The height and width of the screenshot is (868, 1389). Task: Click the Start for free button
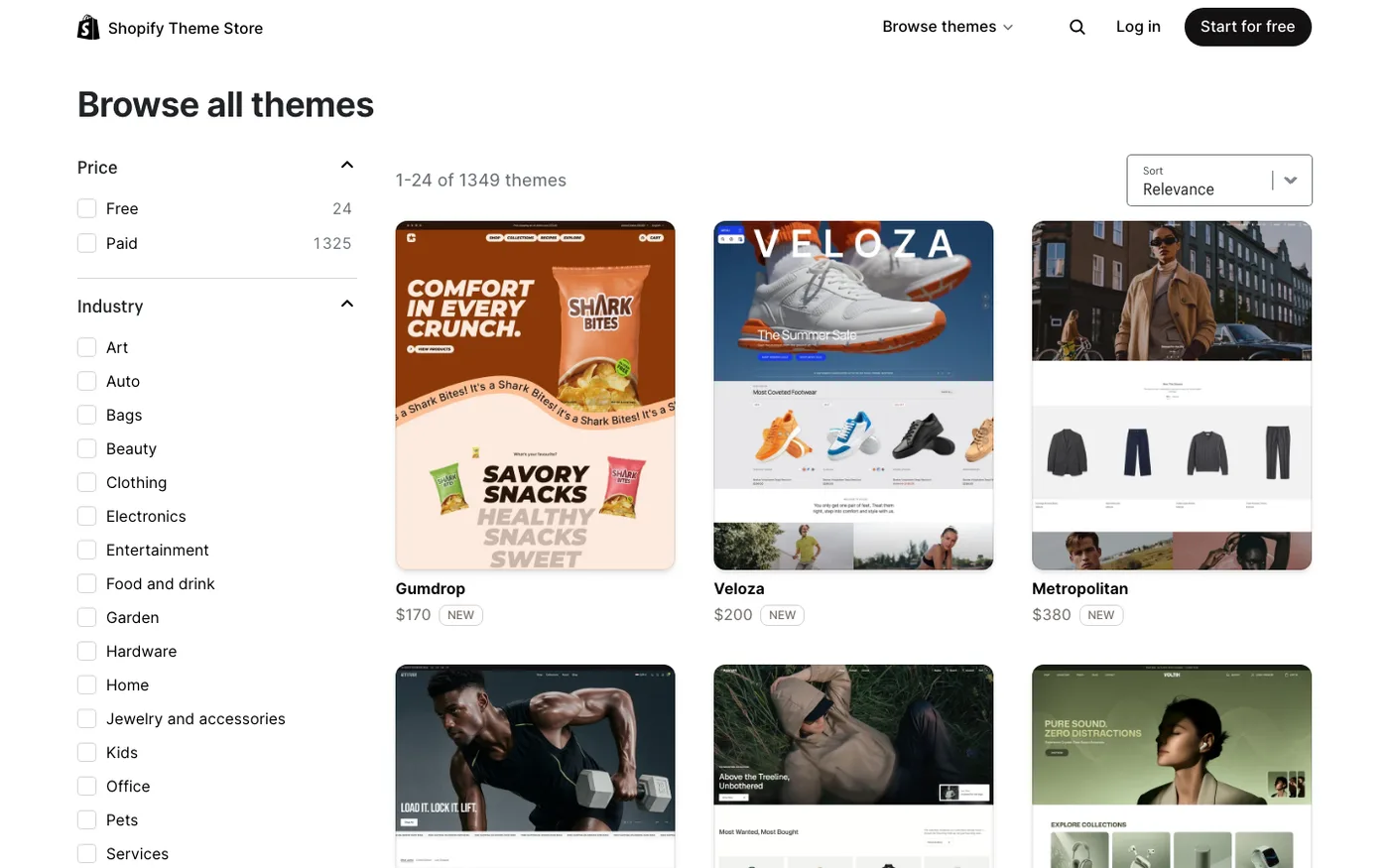pos(1247,27)
